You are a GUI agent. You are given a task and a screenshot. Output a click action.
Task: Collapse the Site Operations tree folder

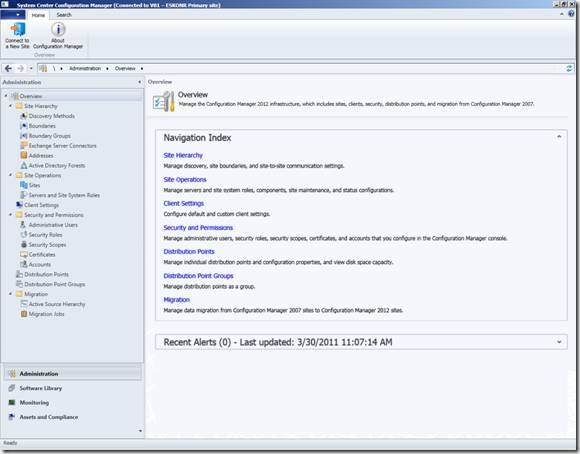(10, 175)
